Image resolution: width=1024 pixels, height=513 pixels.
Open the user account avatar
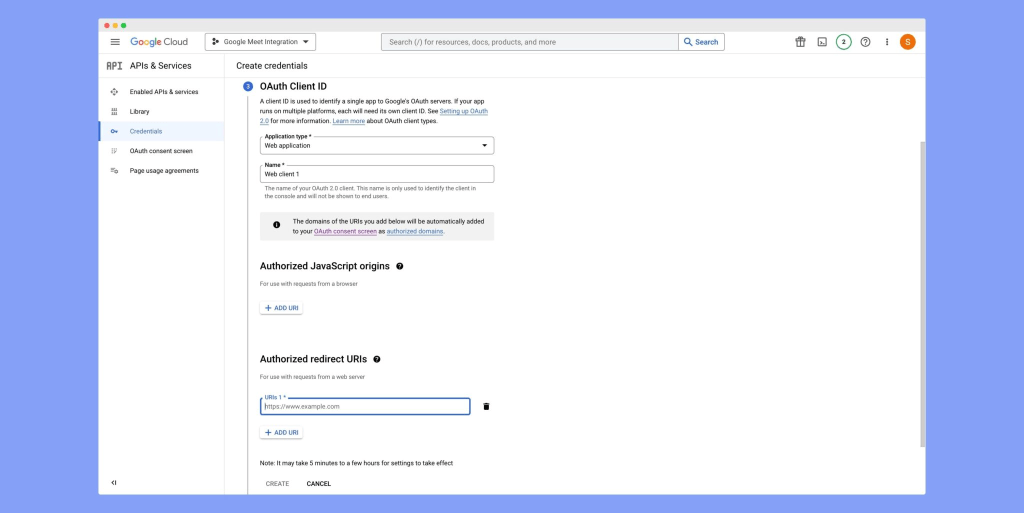[x=907, y=42]
